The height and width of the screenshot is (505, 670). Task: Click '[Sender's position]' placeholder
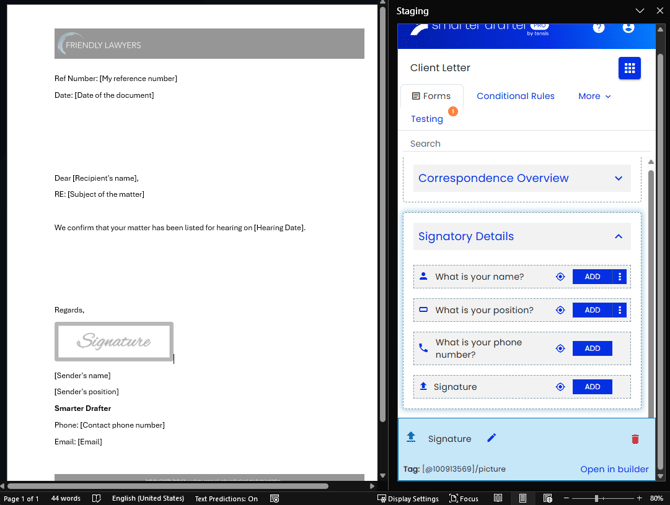[87, 392]
